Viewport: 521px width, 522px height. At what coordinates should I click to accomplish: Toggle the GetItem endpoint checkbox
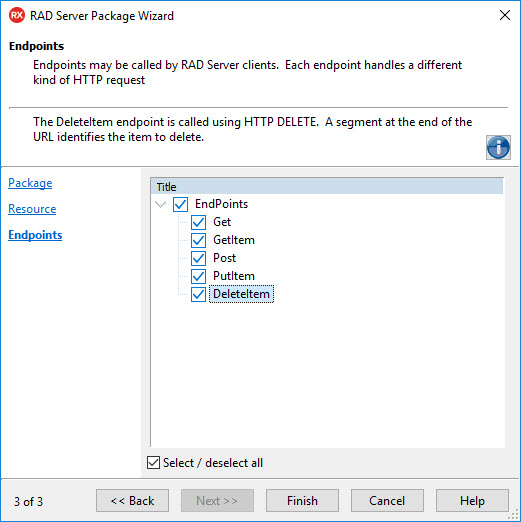198,240
